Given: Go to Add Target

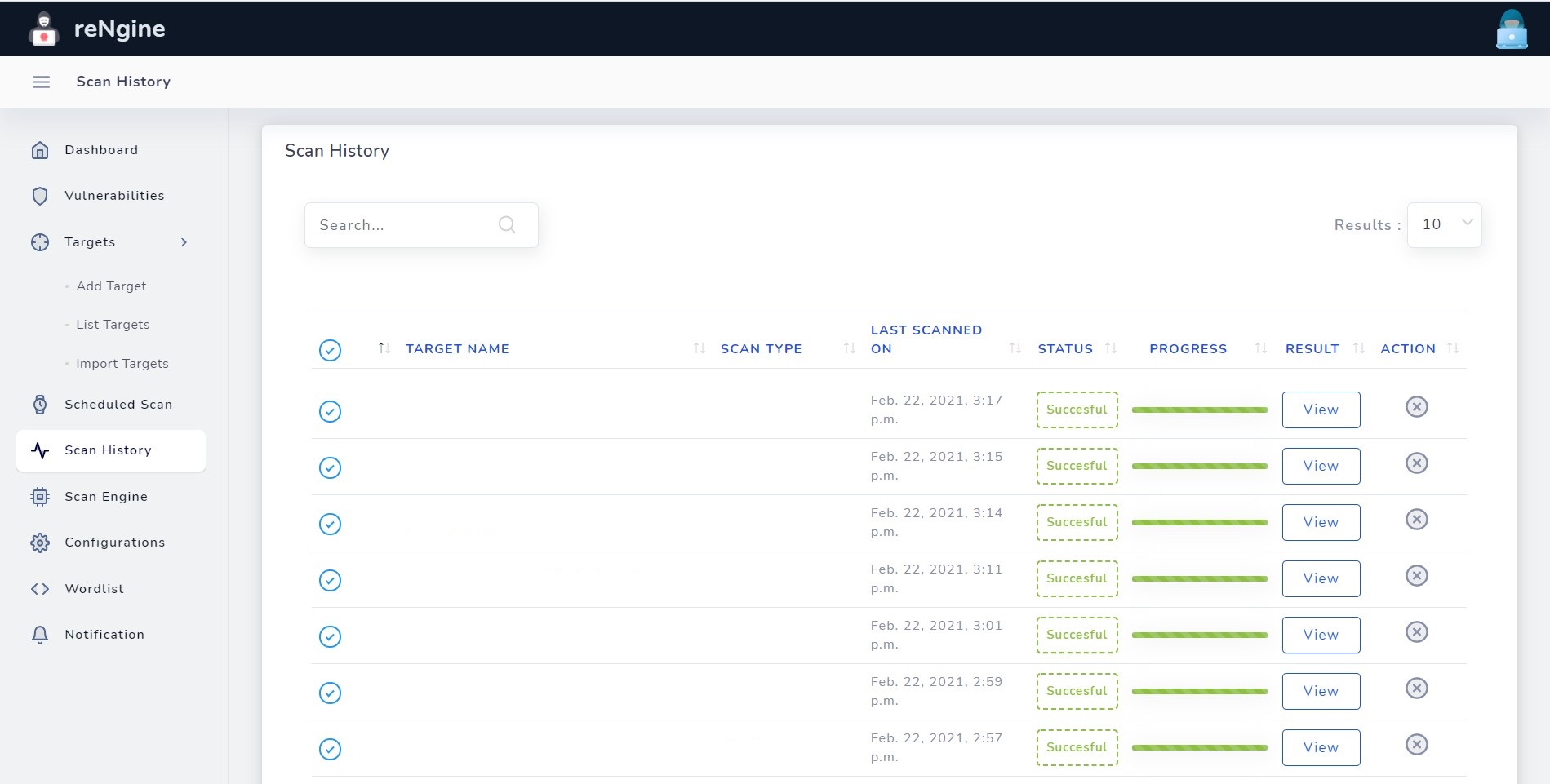Looking at the screenshot, I should pyautogui.click(x=111, y=286).
